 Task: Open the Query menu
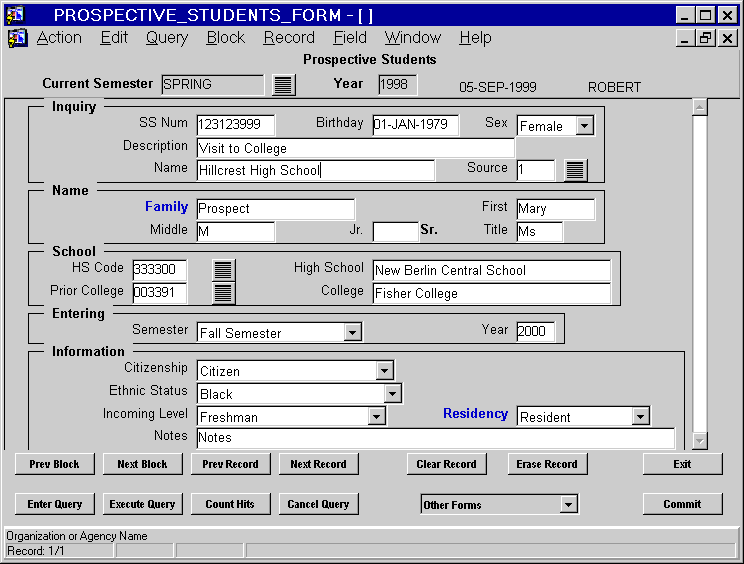pos(167,37)
